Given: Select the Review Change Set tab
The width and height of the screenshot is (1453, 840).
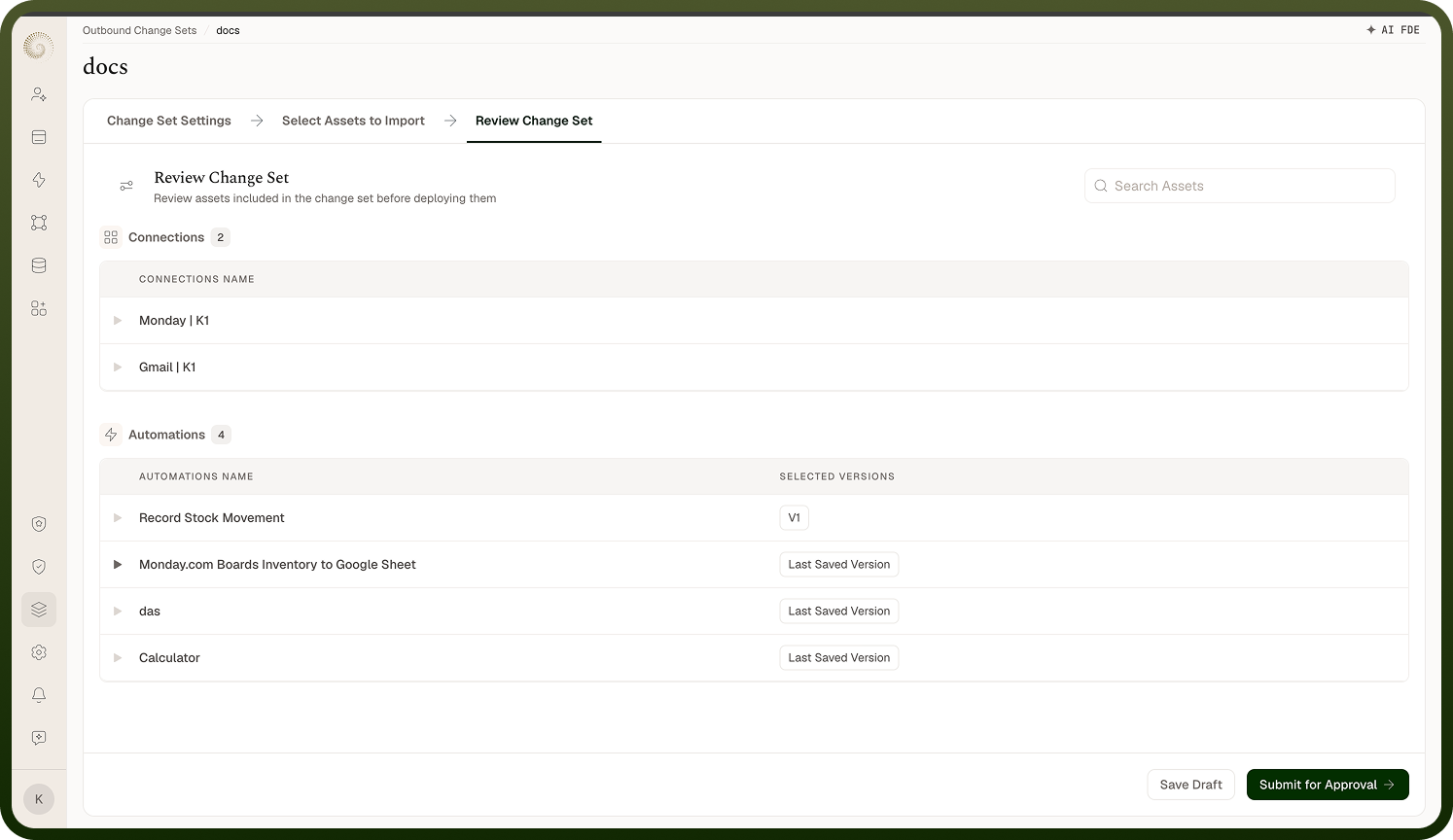Looking at the screenshot, I should tap(534, 121).
